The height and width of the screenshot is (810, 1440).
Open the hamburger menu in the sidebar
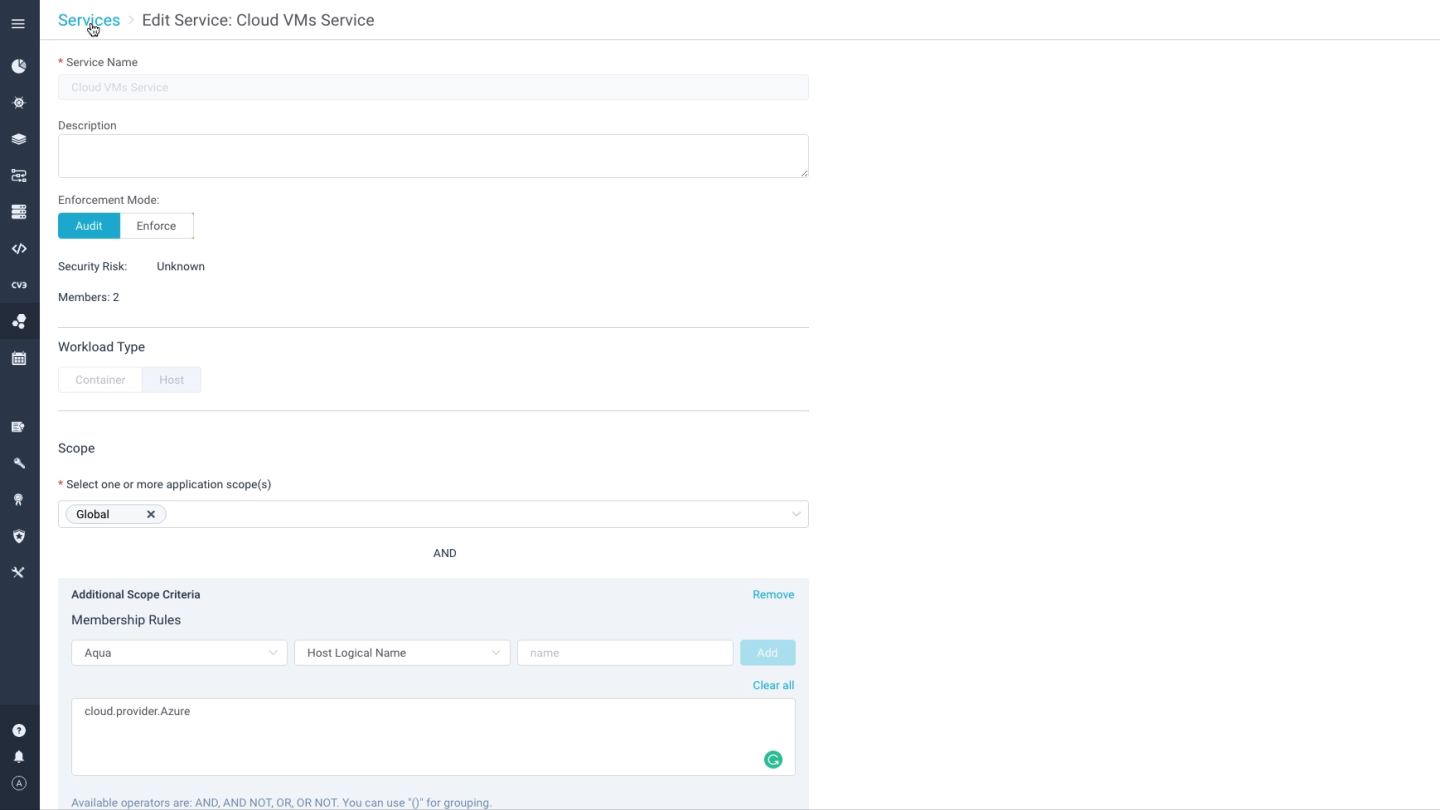click(18, 24)
